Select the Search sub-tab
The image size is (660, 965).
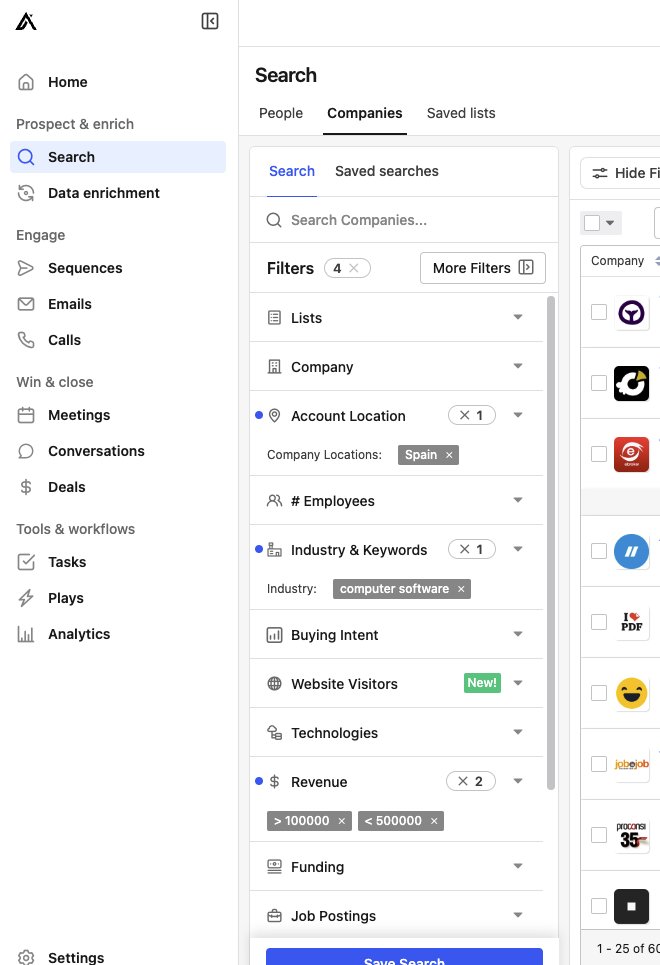point(292,171)
